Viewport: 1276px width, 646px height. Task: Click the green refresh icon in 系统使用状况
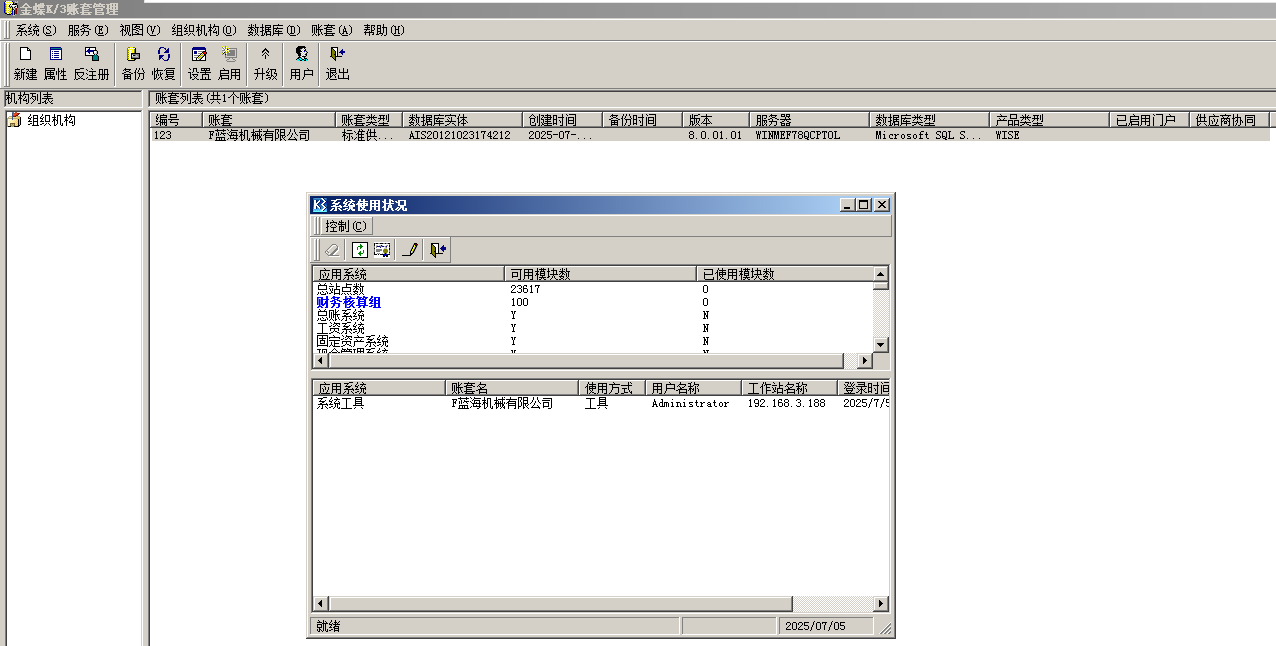360,250
